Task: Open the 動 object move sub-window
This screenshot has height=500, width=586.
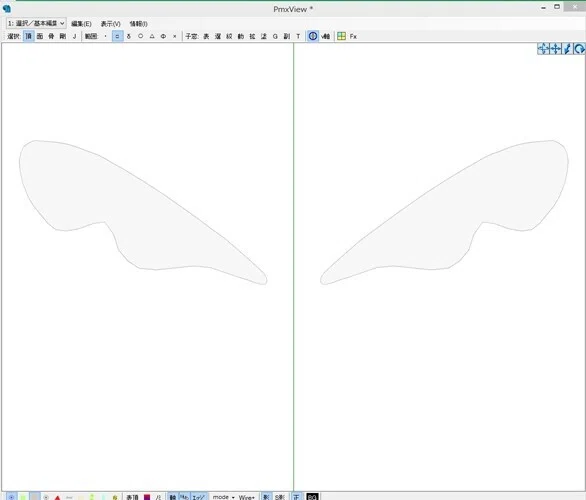Action: click(x=241, y=36)
